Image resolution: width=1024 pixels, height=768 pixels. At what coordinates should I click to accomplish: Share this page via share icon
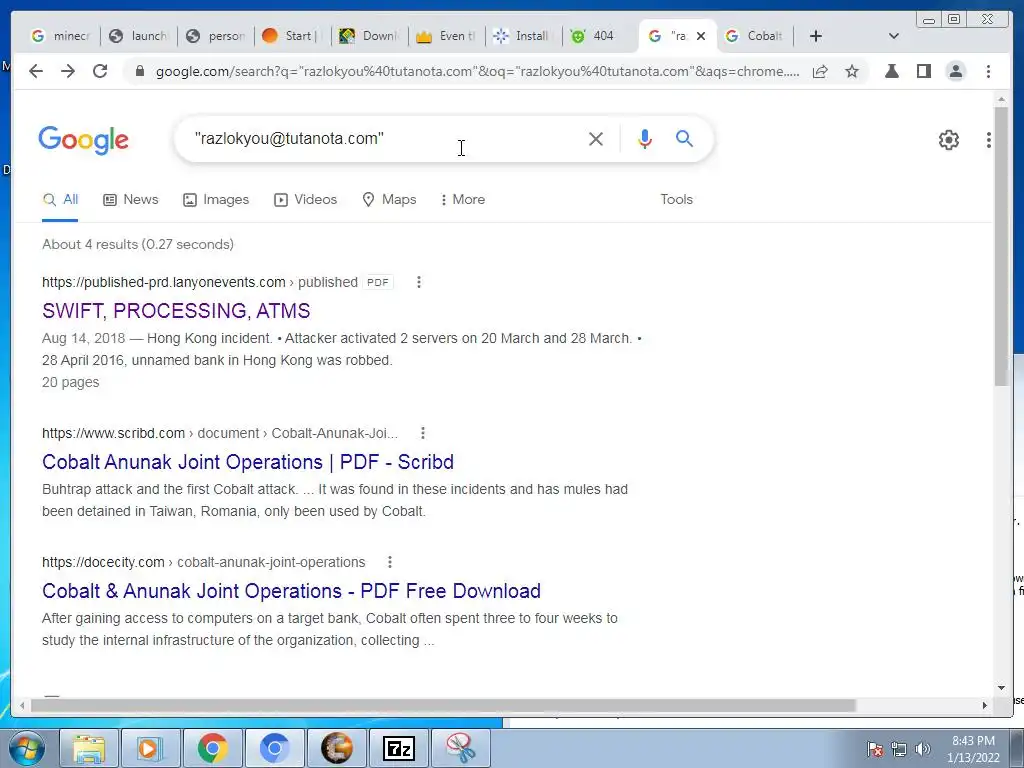[x=820, y=71]
